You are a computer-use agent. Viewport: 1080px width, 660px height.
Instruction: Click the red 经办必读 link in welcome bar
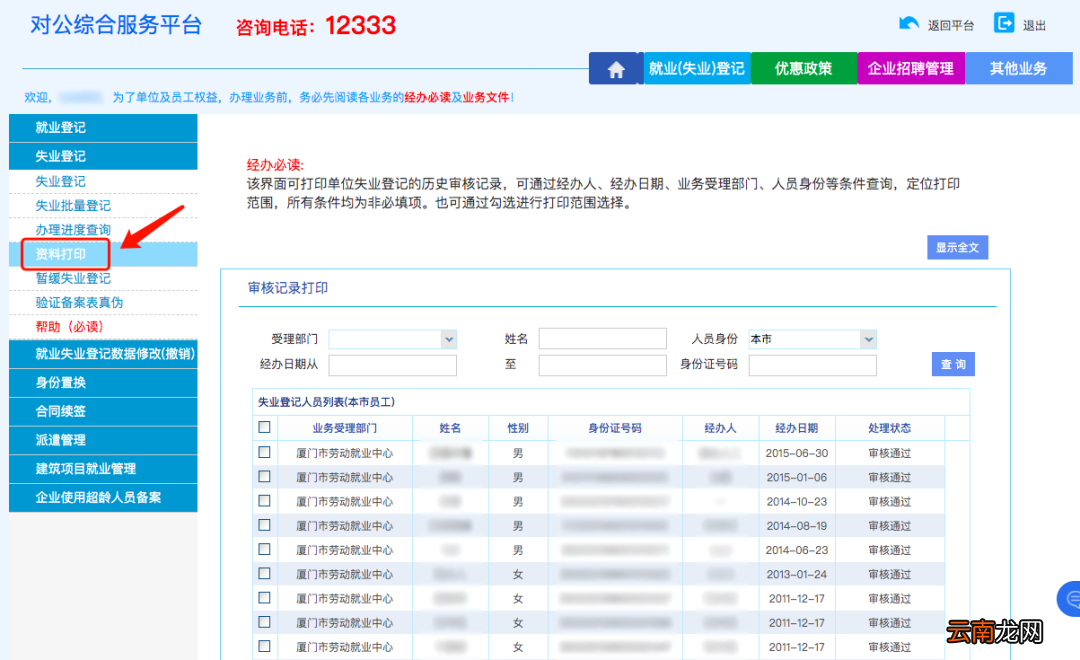click(x=427, y=97)
